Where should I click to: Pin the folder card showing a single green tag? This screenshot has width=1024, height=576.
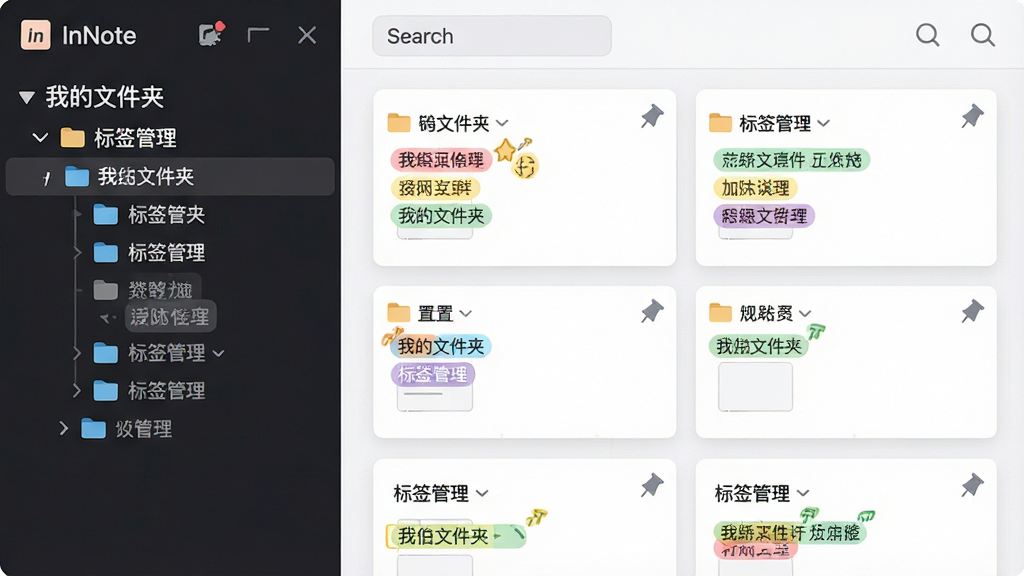[972, 311]
